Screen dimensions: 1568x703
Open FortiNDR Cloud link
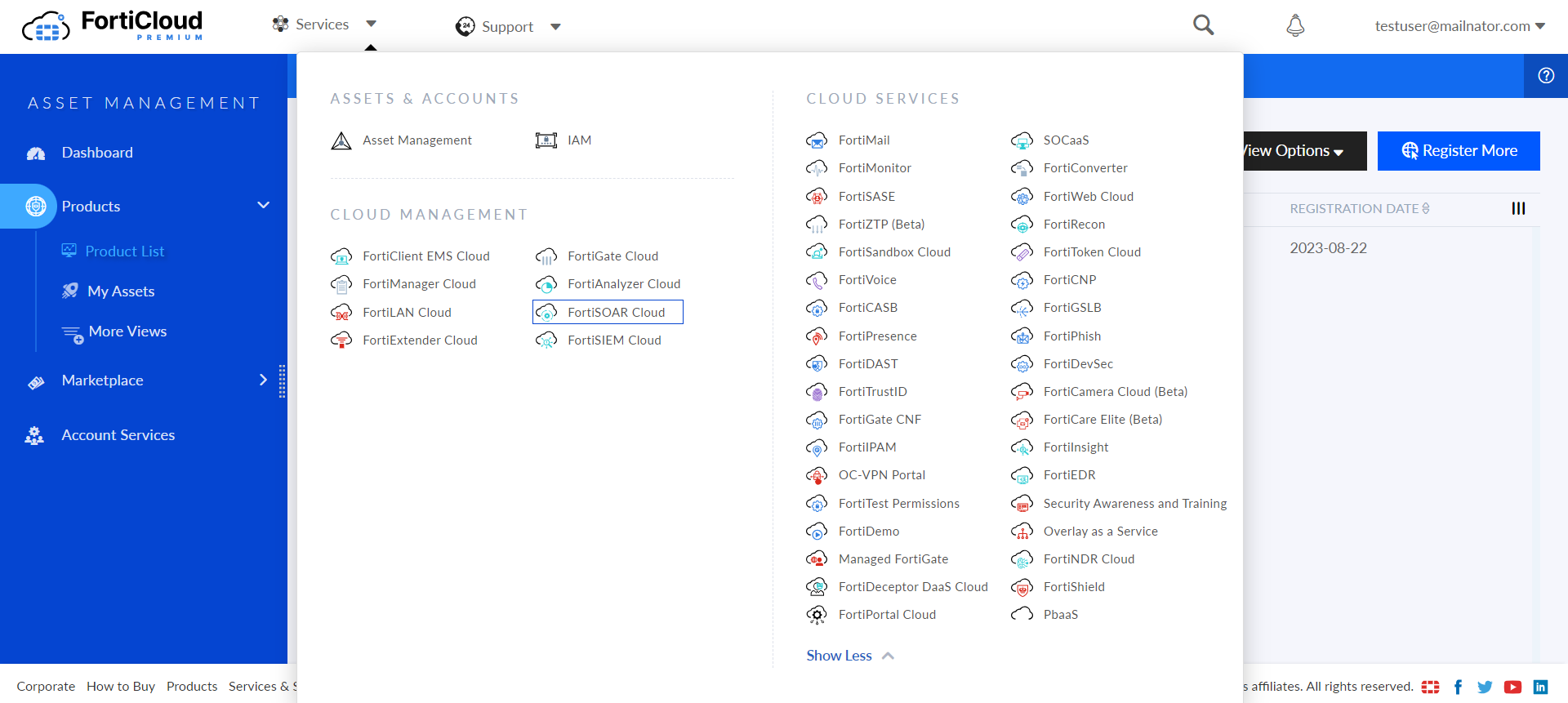coord(1089,559)
